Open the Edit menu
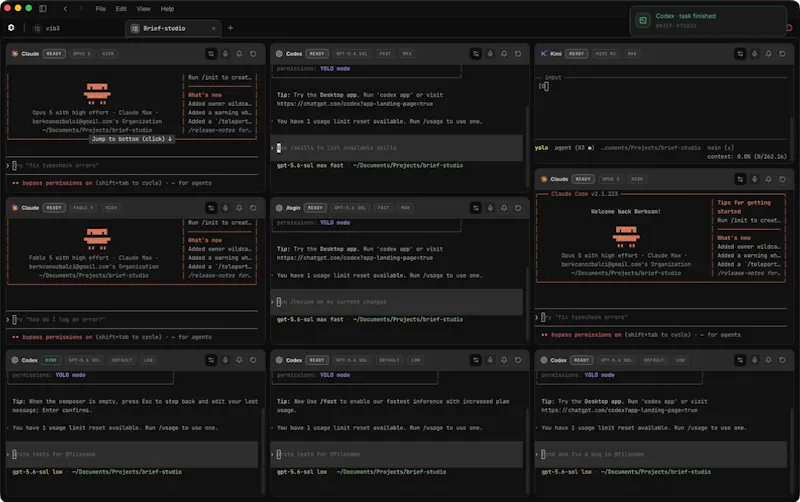The height and width of the screenshot is (502, 800). coord(121,9)
